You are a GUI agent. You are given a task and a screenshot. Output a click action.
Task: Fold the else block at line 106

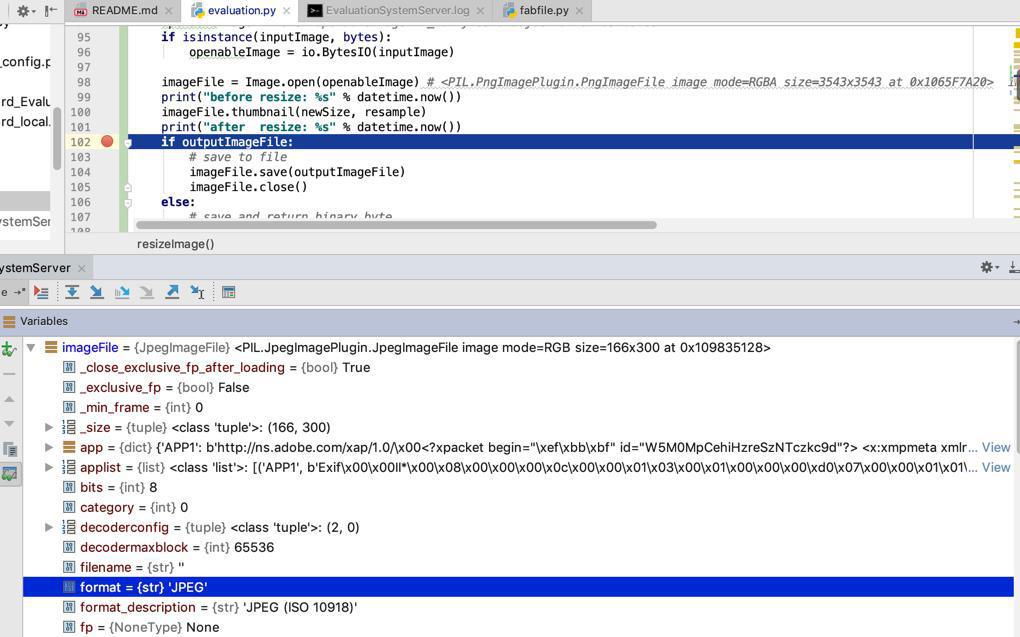128,202
